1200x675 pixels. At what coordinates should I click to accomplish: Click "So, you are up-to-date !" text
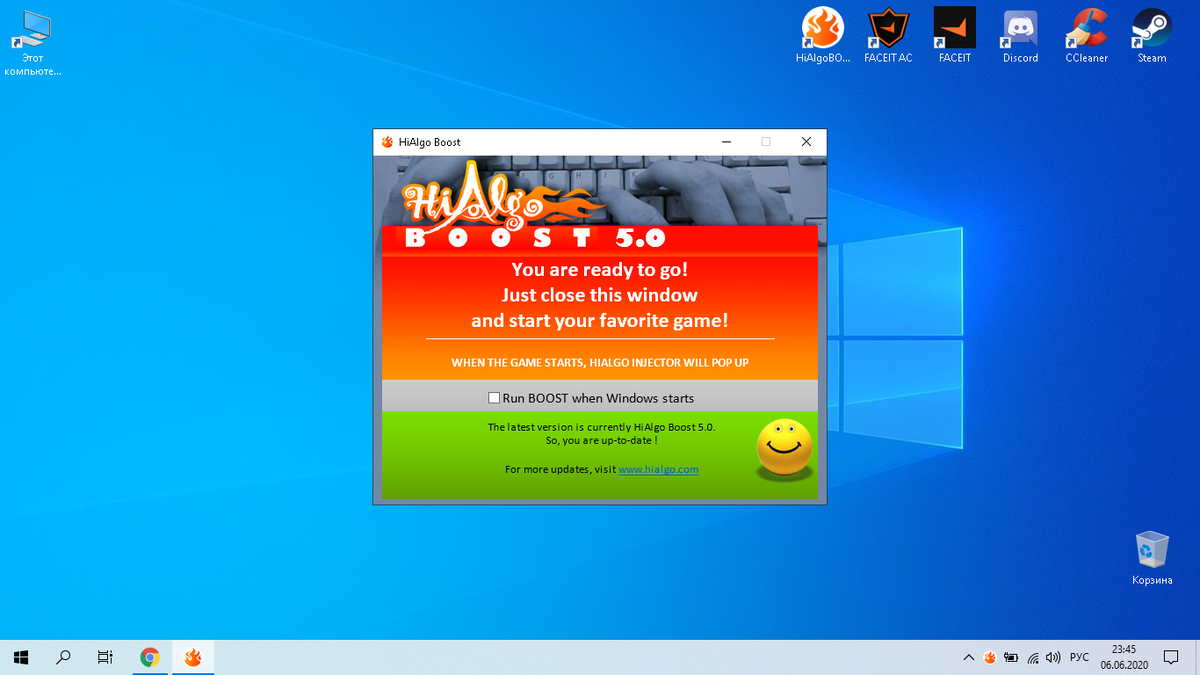pos(601,440)
